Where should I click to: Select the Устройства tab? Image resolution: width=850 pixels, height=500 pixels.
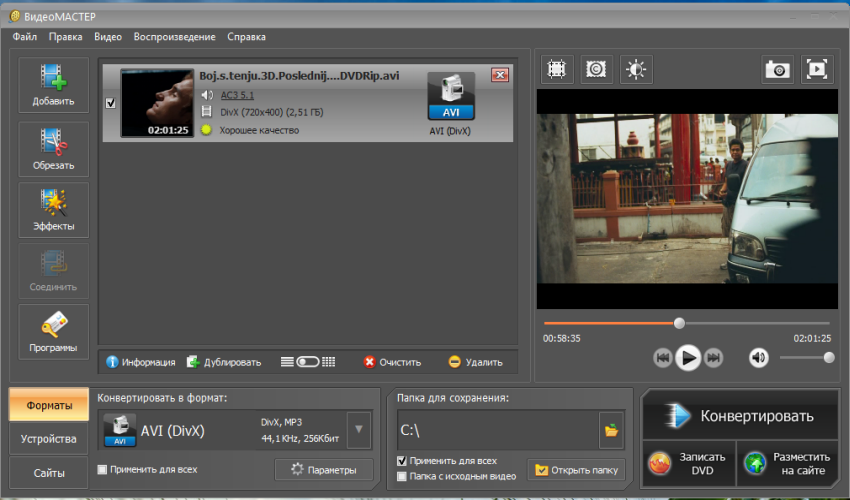point(49,439)
